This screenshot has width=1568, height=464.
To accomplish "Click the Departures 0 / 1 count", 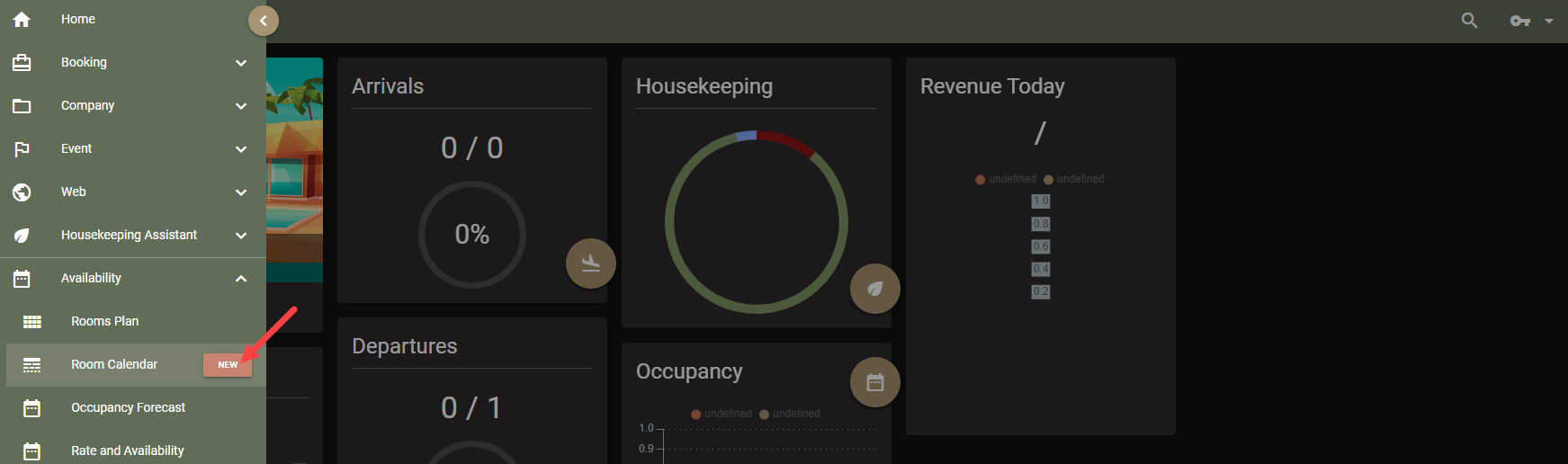I will coord(472,407).
